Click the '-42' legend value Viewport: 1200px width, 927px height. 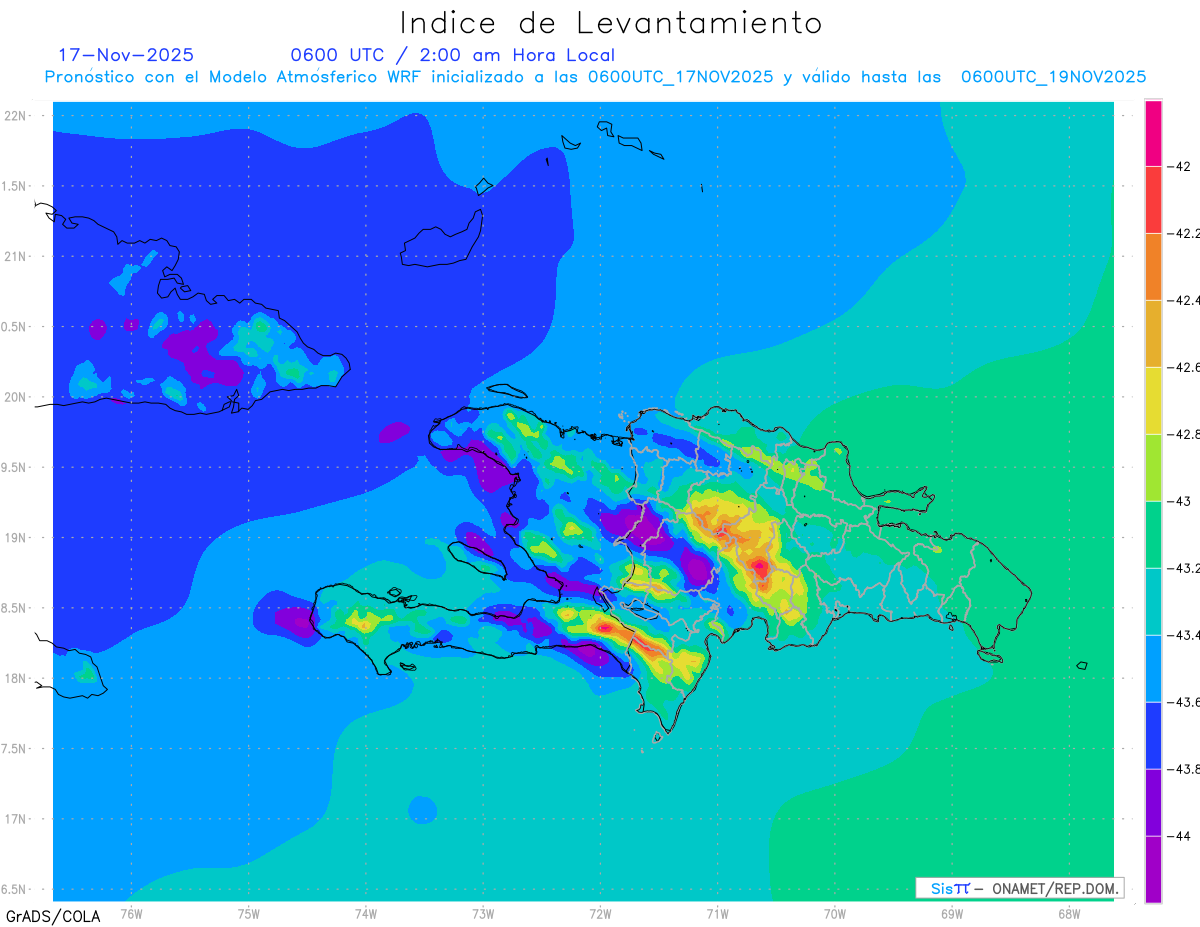click(x=1179, y=166)
